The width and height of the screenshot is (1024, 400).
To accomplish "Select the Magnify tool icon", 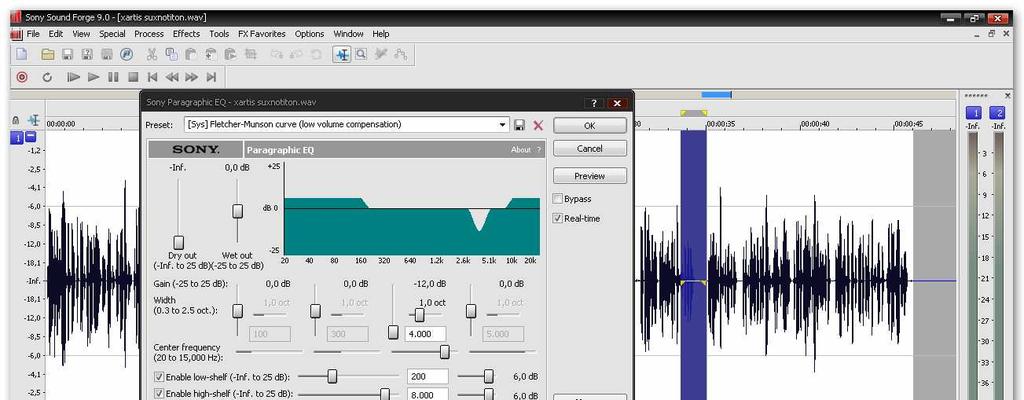I will click(360, 54).
